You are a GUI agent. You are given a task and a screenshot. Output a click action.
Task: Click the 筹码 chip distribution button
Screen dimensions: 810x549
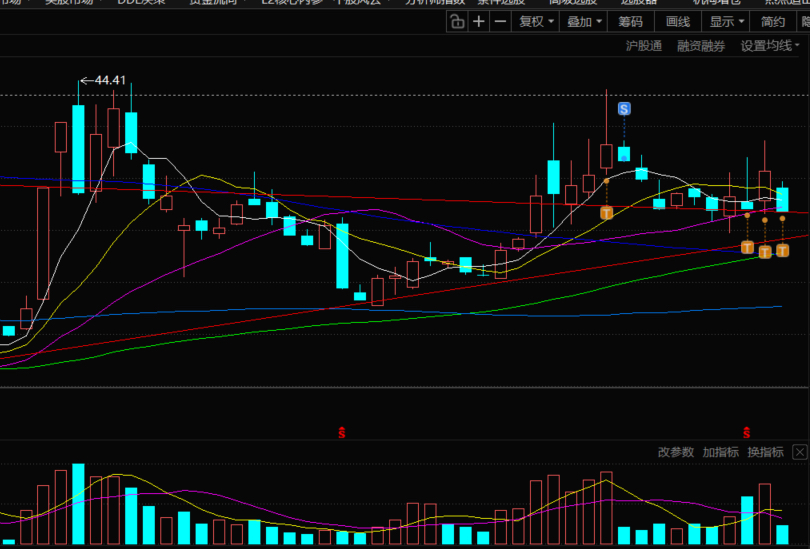click(x=630, y=22)
